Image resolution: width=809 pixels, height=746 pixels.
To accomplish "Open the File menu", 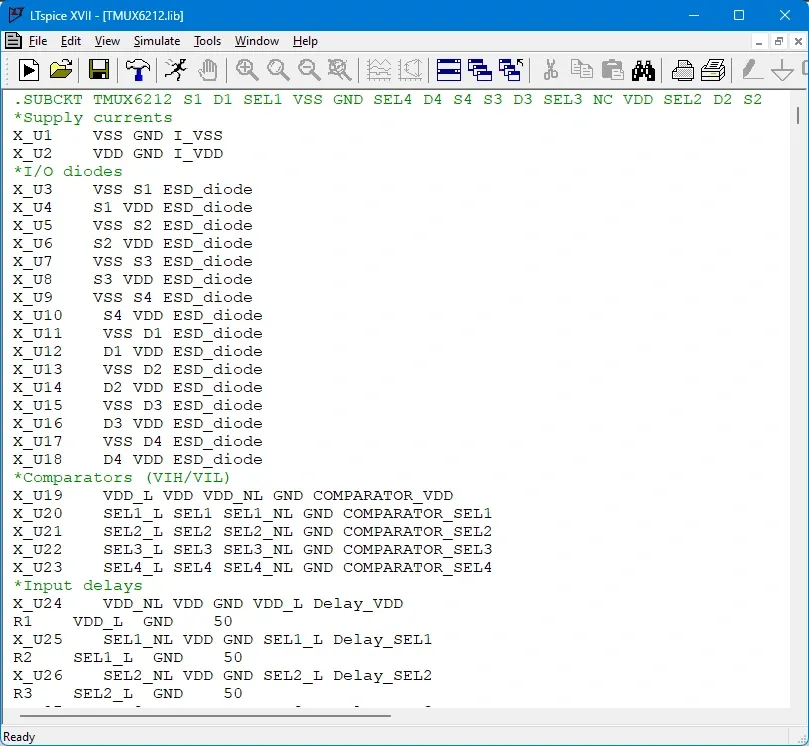I will tap(38, 41).
